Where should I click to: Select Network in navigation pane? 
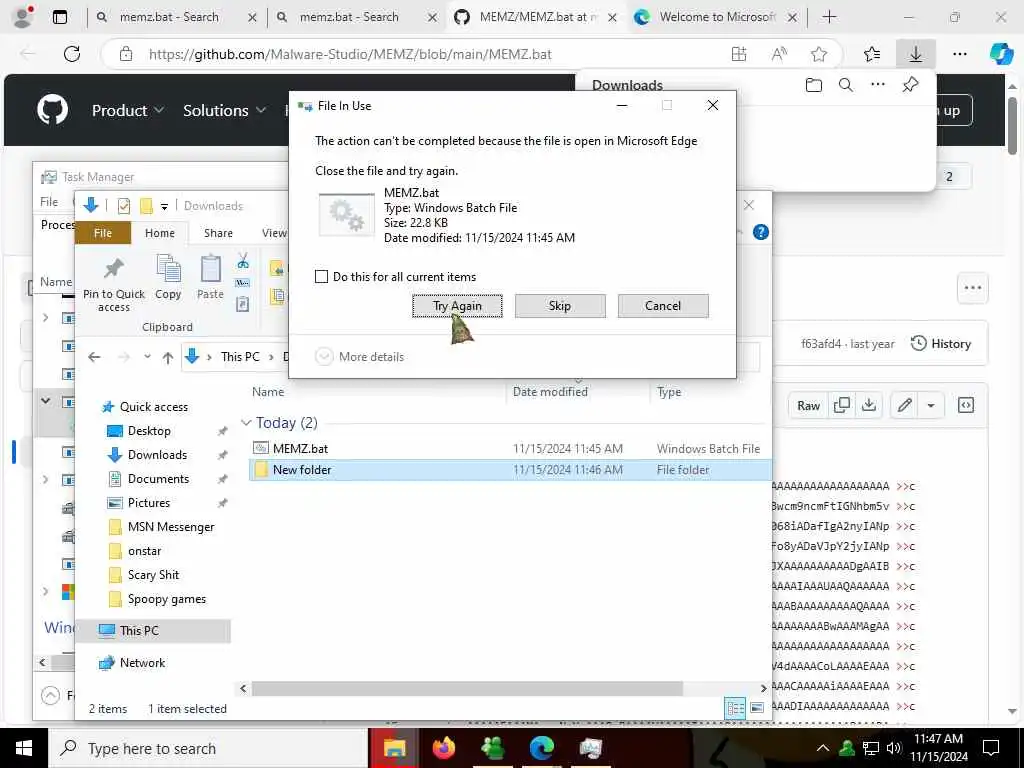(142, 663)
